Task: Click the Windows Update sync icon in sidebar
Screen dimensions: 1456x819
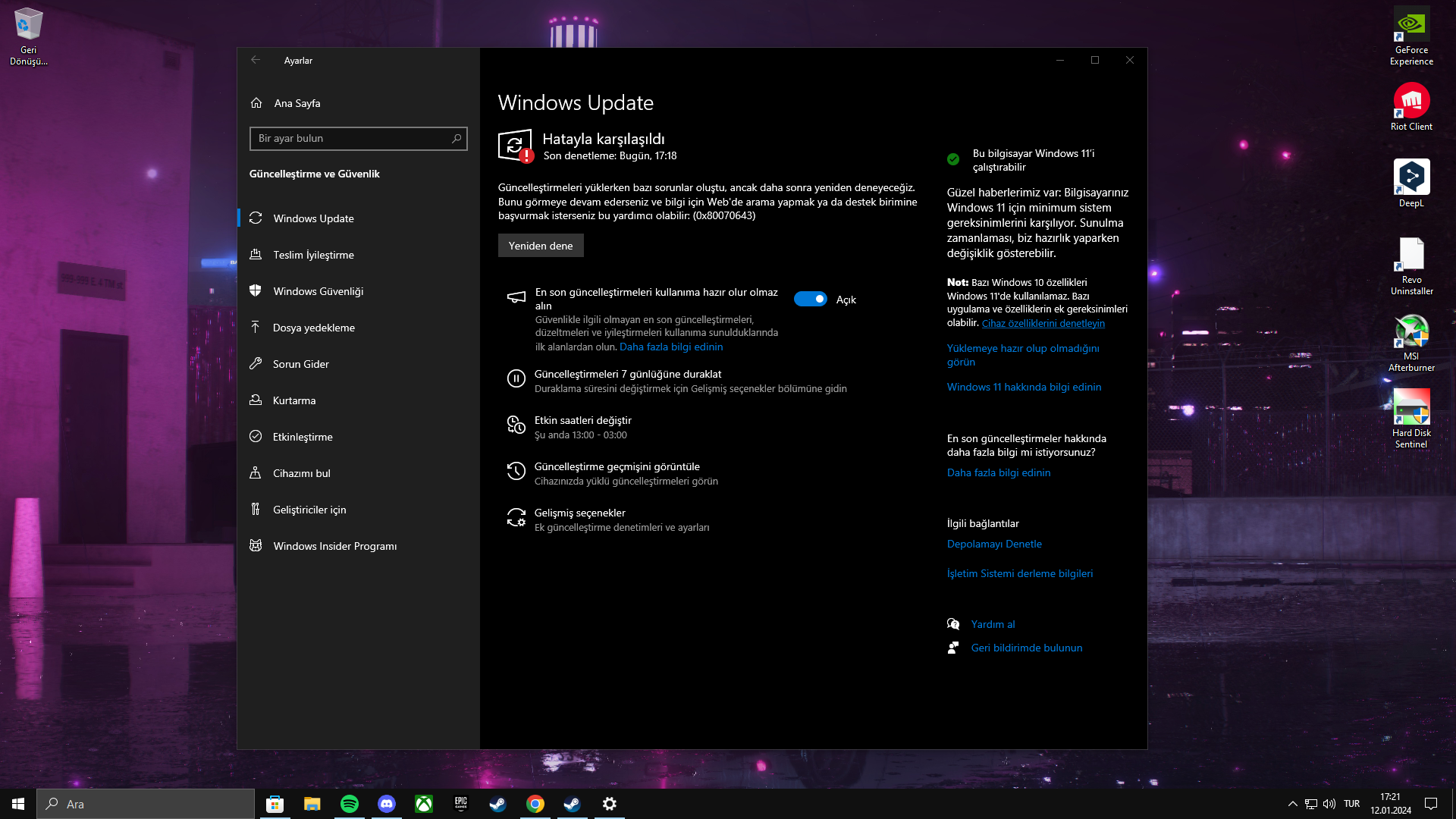Action: 256,218
